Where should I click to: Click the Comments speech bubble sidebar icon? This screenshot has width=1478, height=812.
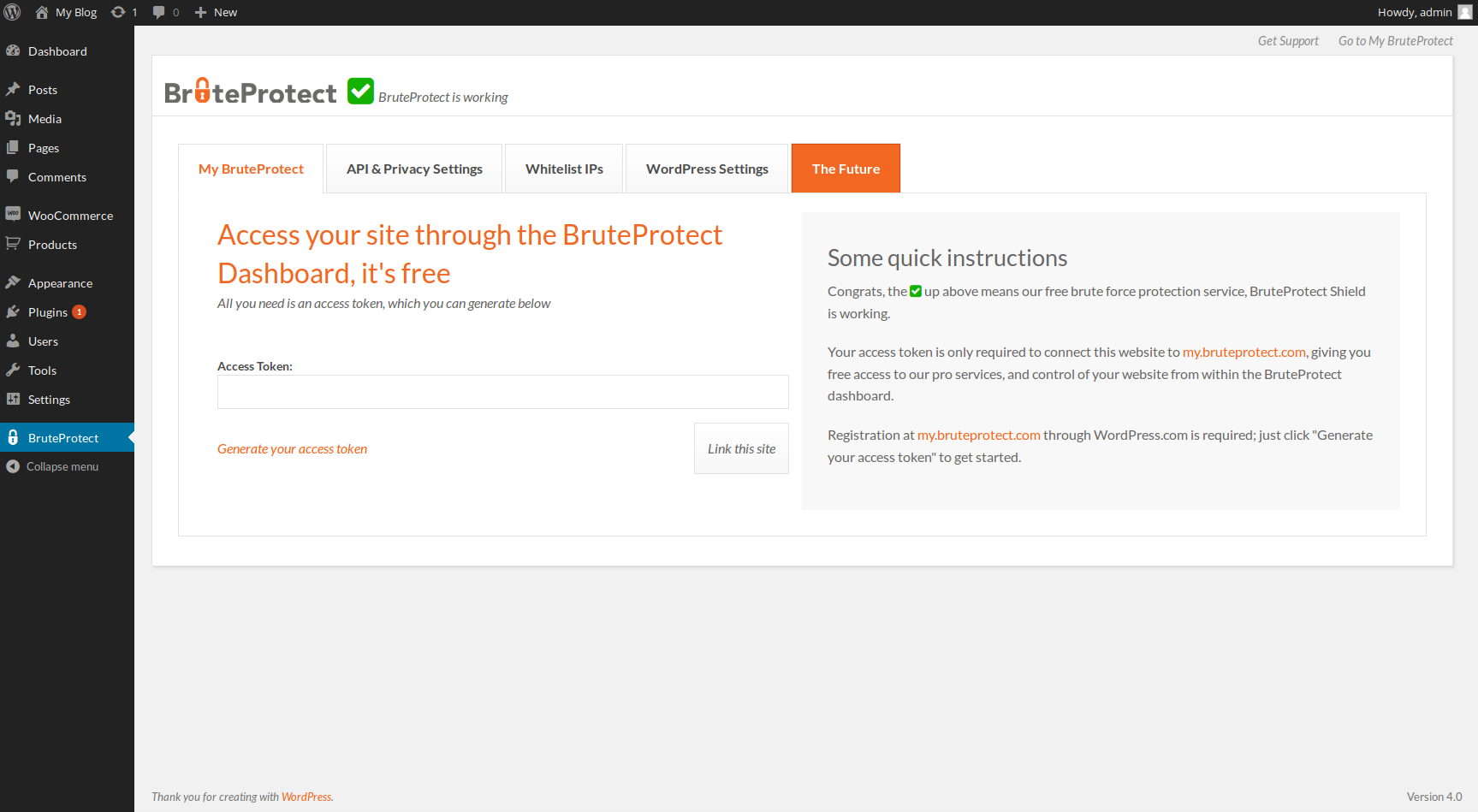point(13,176)
